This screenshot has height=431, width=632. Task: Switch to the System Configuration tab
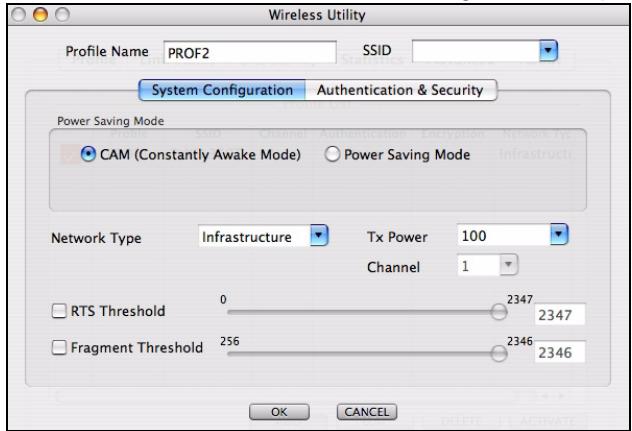coord(222,90)
